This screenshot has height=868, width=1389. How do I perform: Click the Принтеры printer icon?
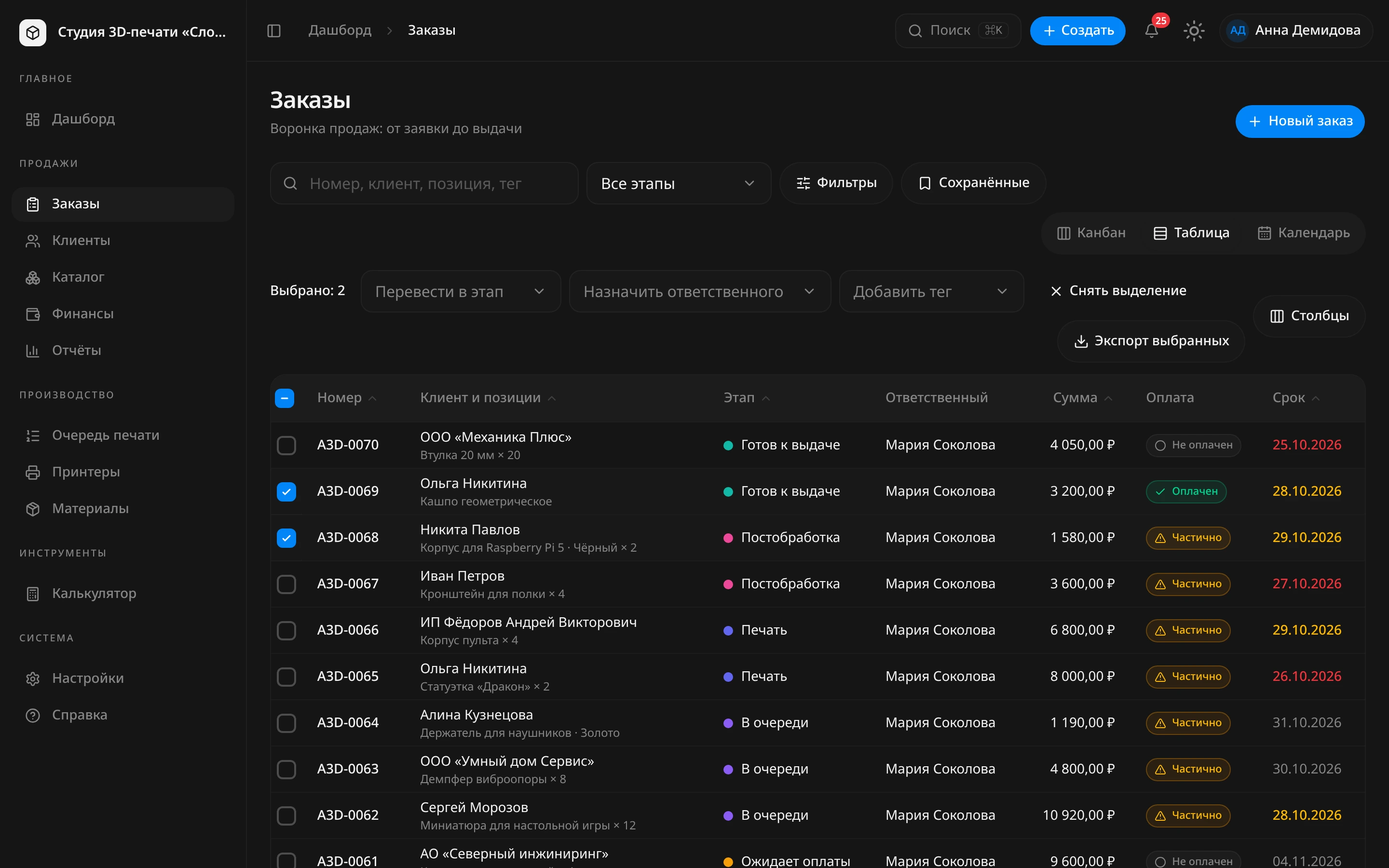(33, 473)
